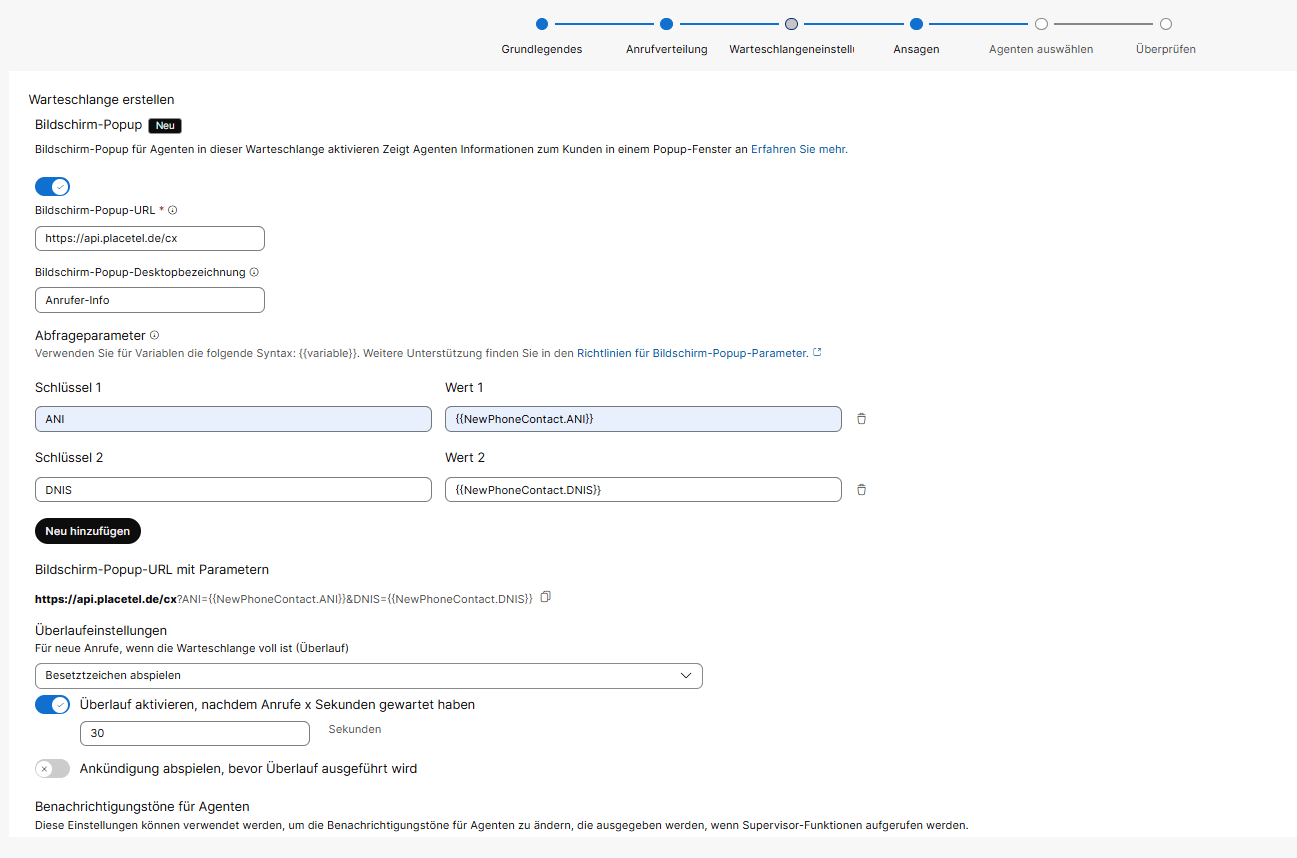
Task: Disable the Bildschirm-Popup toggle
Action: point(52,187)
